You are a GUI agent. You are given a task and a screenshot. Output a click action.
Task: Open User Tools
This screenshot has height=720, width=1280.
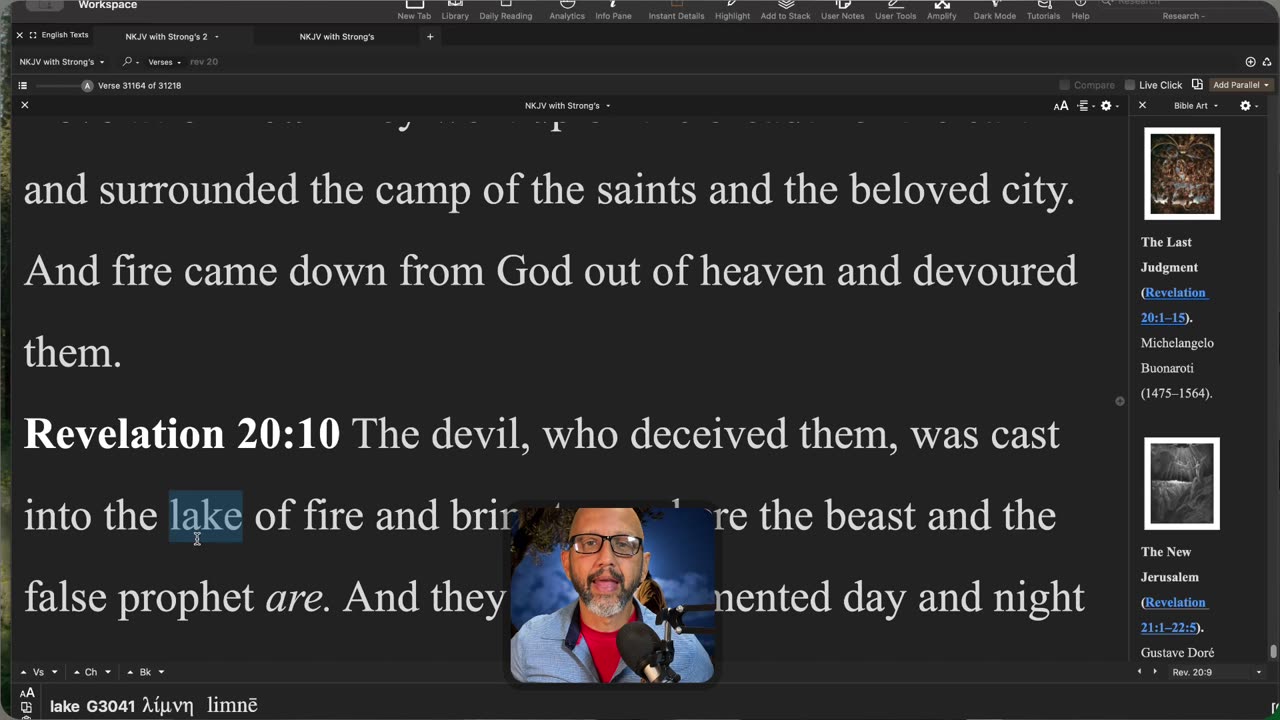(895, 10)
